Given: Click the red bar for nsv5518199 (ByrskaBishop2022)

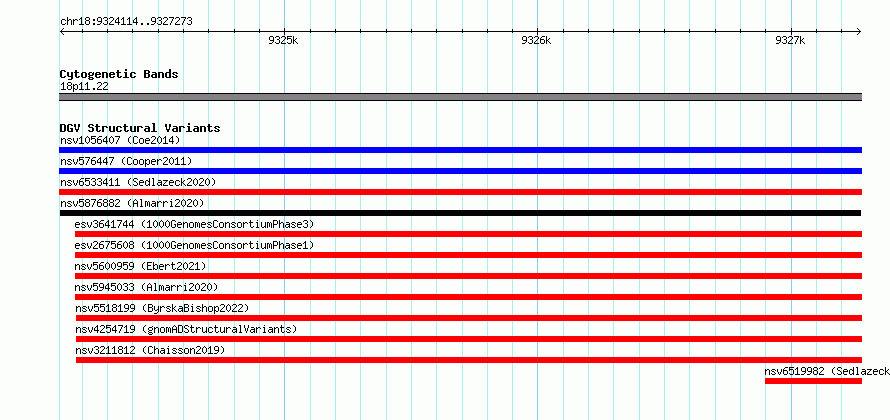Looking at the screenshot, I should 469,318.
